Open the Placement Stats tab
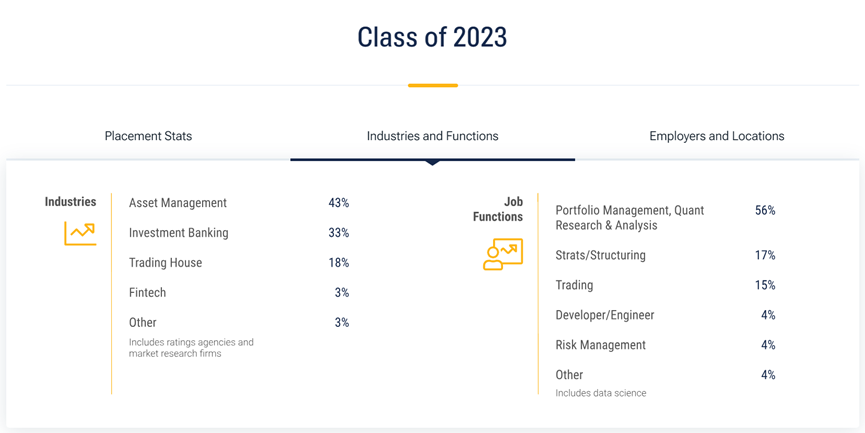 point(148,136)
